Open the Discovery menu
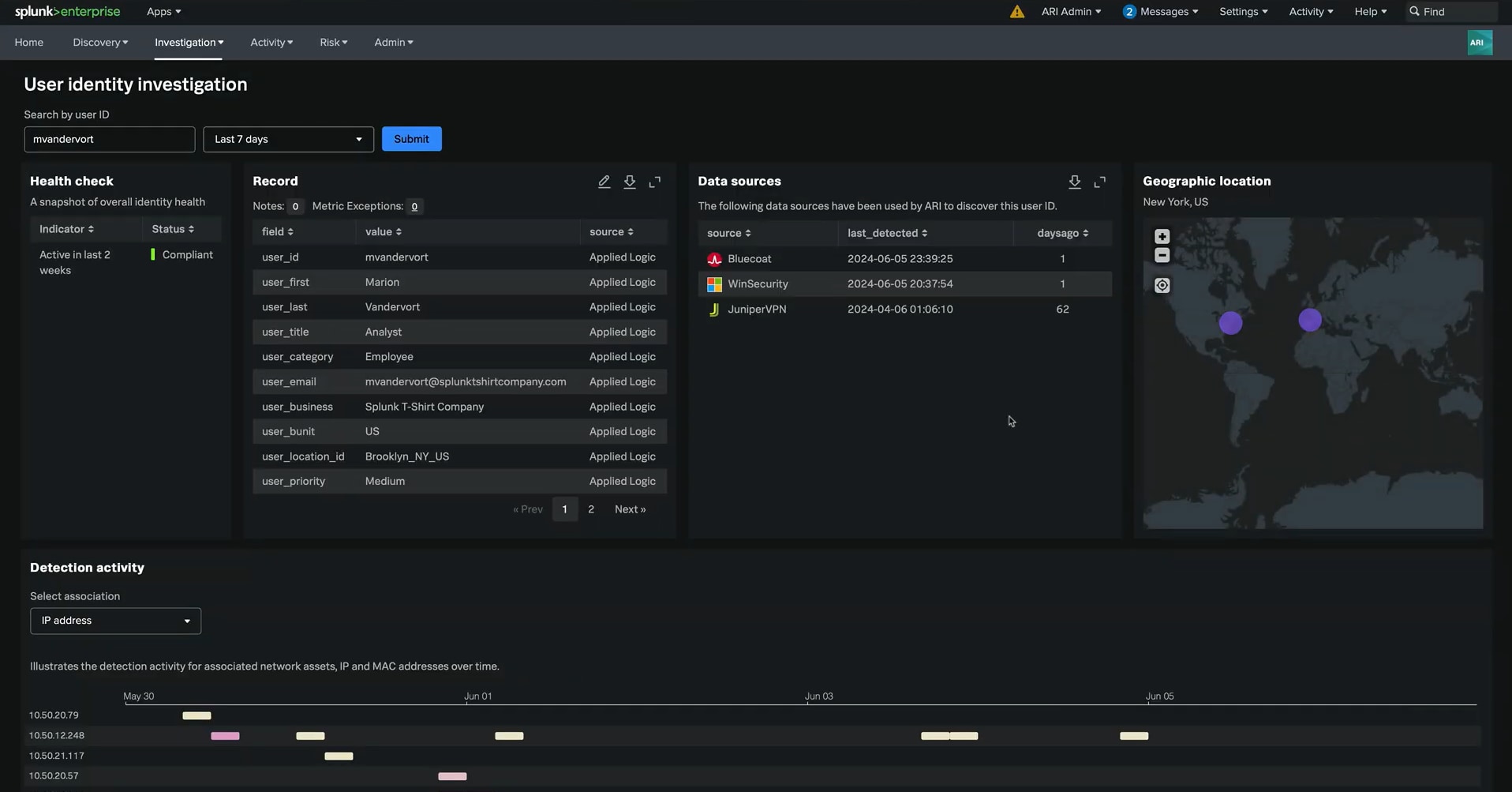 (100, 43)
